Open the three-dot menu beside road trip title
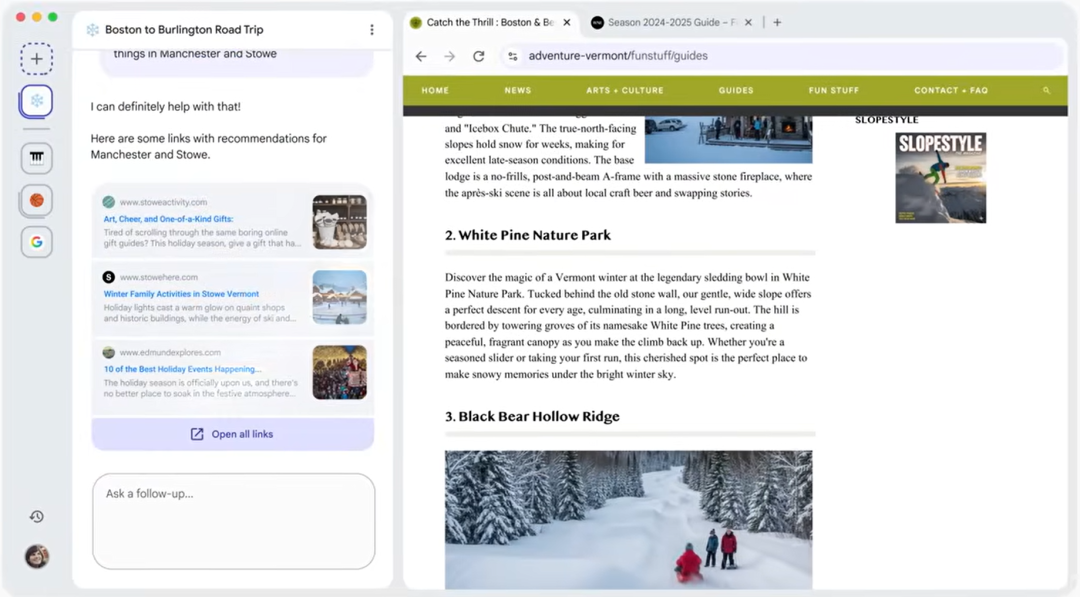 pyautogui.click(x=372, y=30)
